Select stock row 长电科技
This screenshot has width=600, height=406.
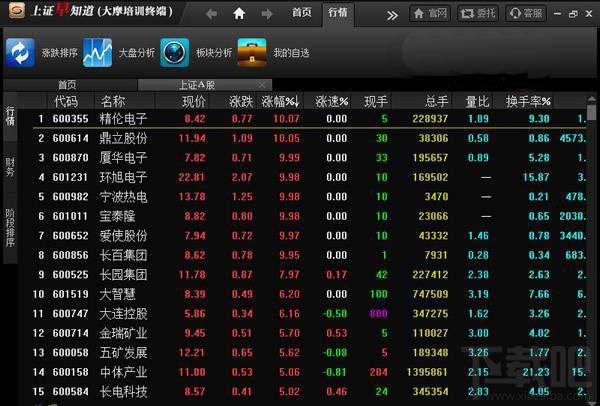click(x=309, y=391)
